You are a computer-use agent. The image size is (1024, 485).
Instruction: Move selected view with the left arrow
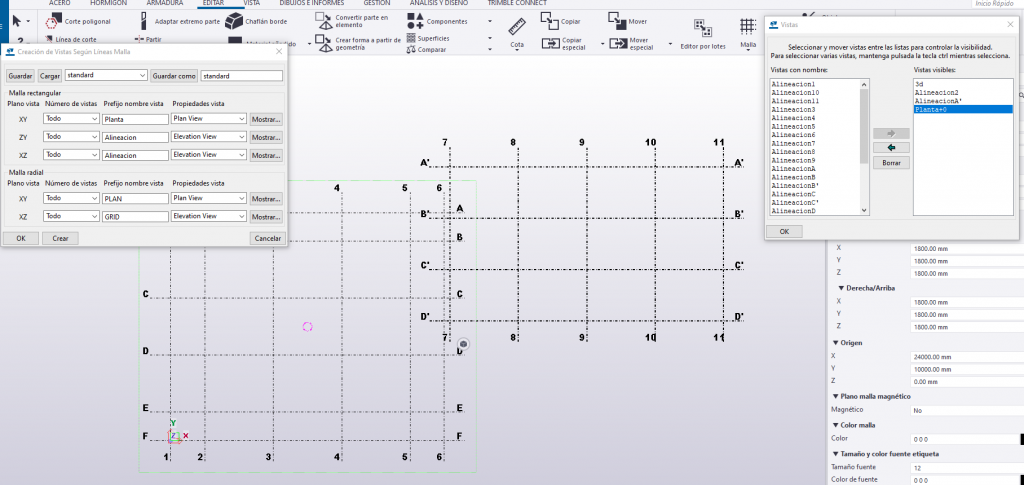[891, 148]
